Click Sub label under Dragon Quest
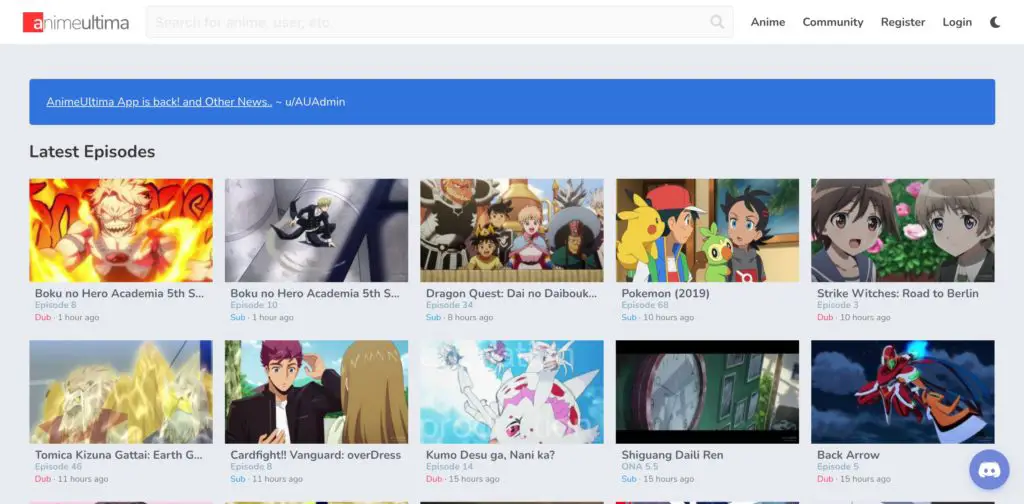This screenshot has width=1024, height=504. [x=434, y=317]
